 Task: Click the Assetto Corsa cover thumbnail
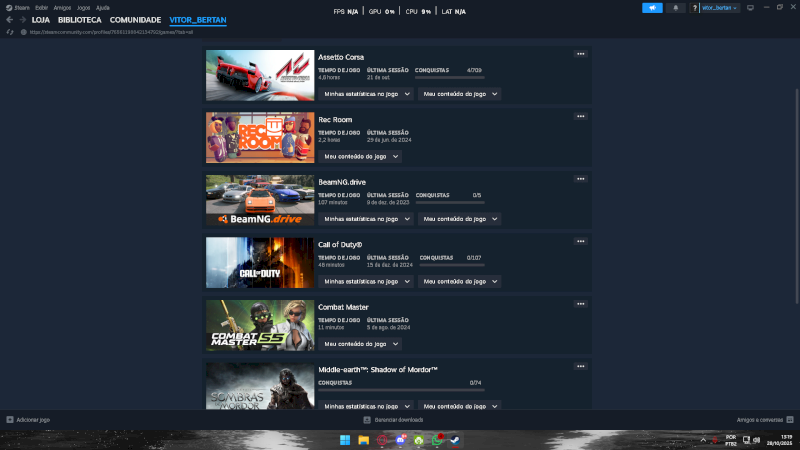click(260, 76)
